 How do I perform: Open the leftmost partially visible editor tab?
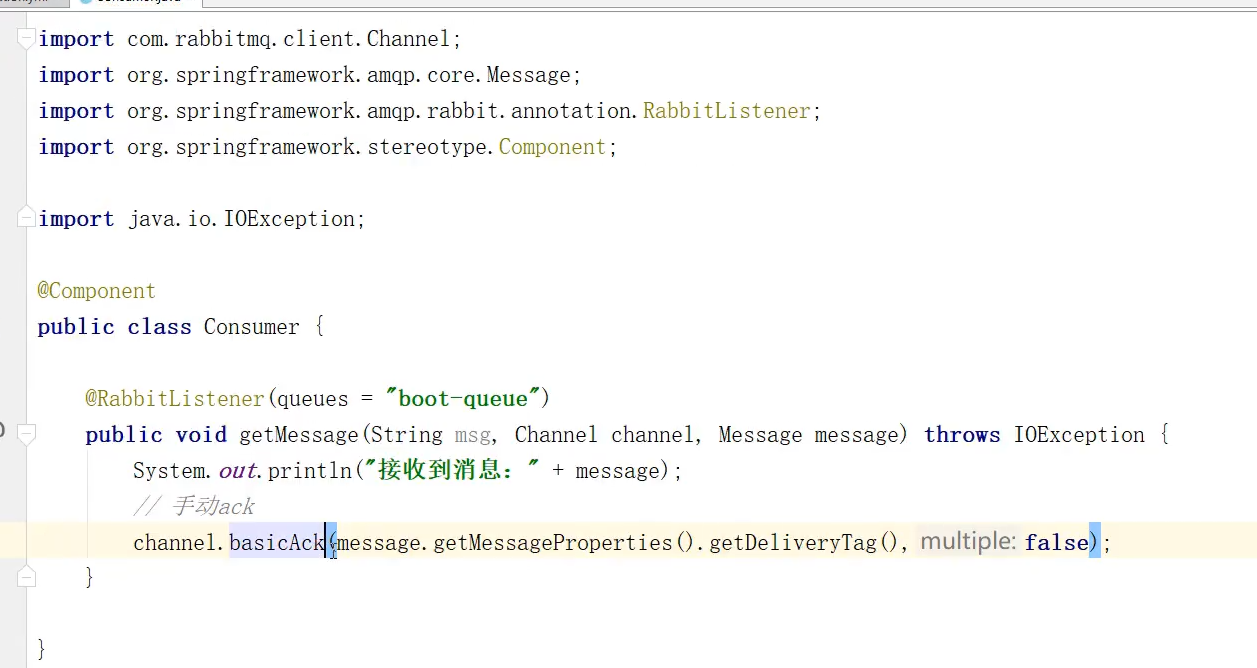pyautogui.click(x=30, y=3)
